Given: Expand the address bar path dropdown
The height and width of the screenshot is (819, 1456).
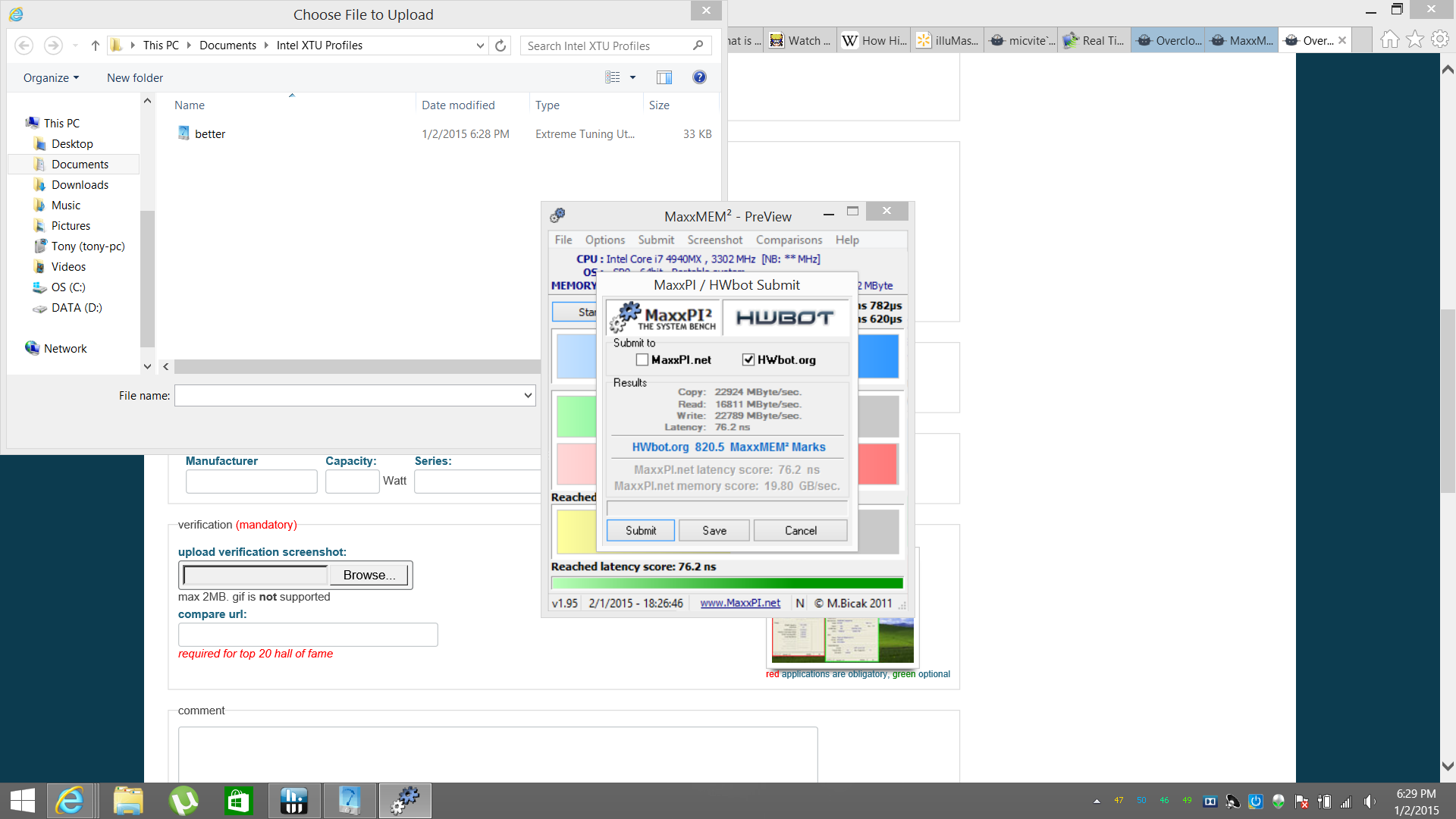Looking at the screenshot, I should coord(480,45).
